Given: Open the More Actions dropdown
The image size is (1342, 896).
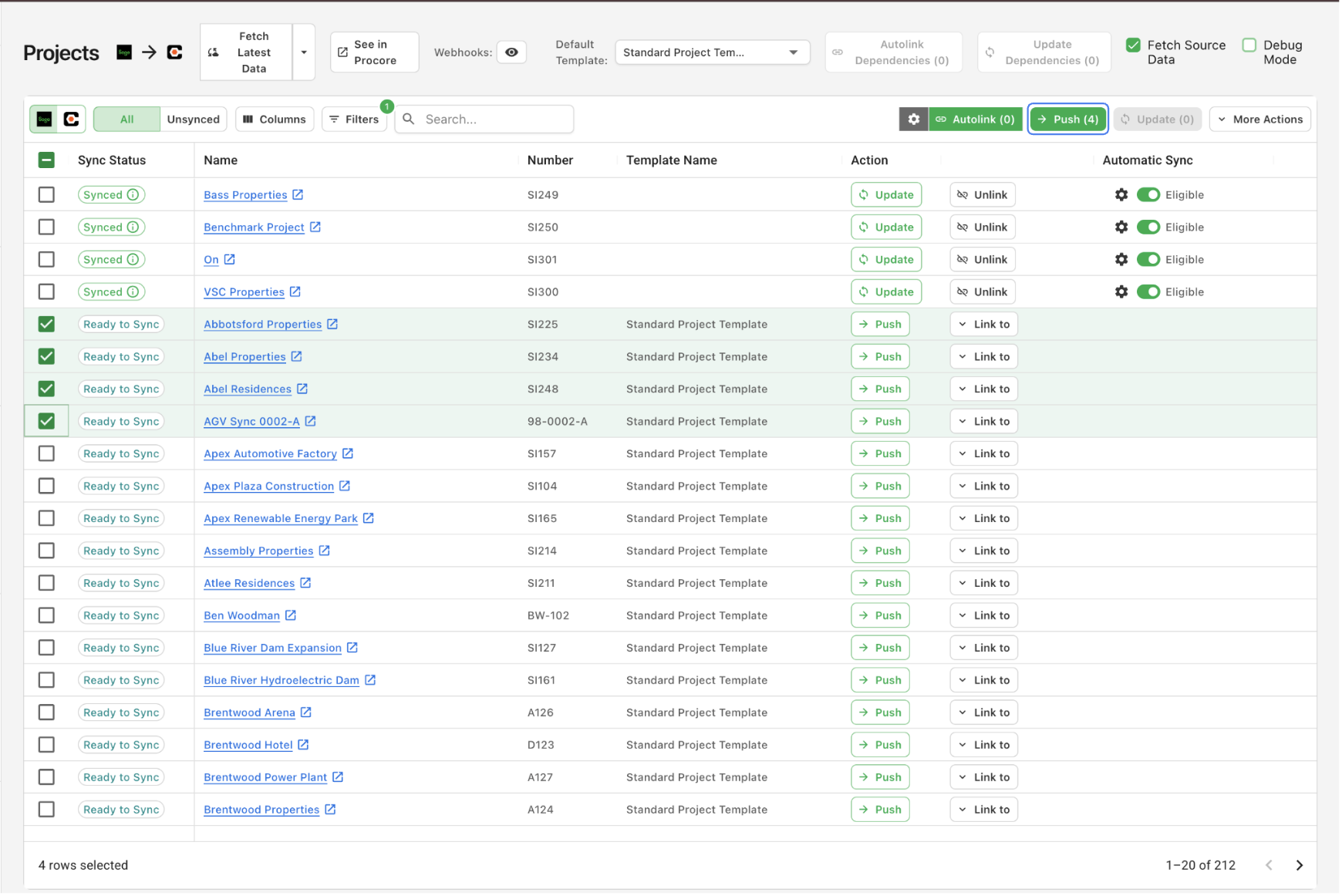Looking at the screenshot, I should click(1259, 120).
